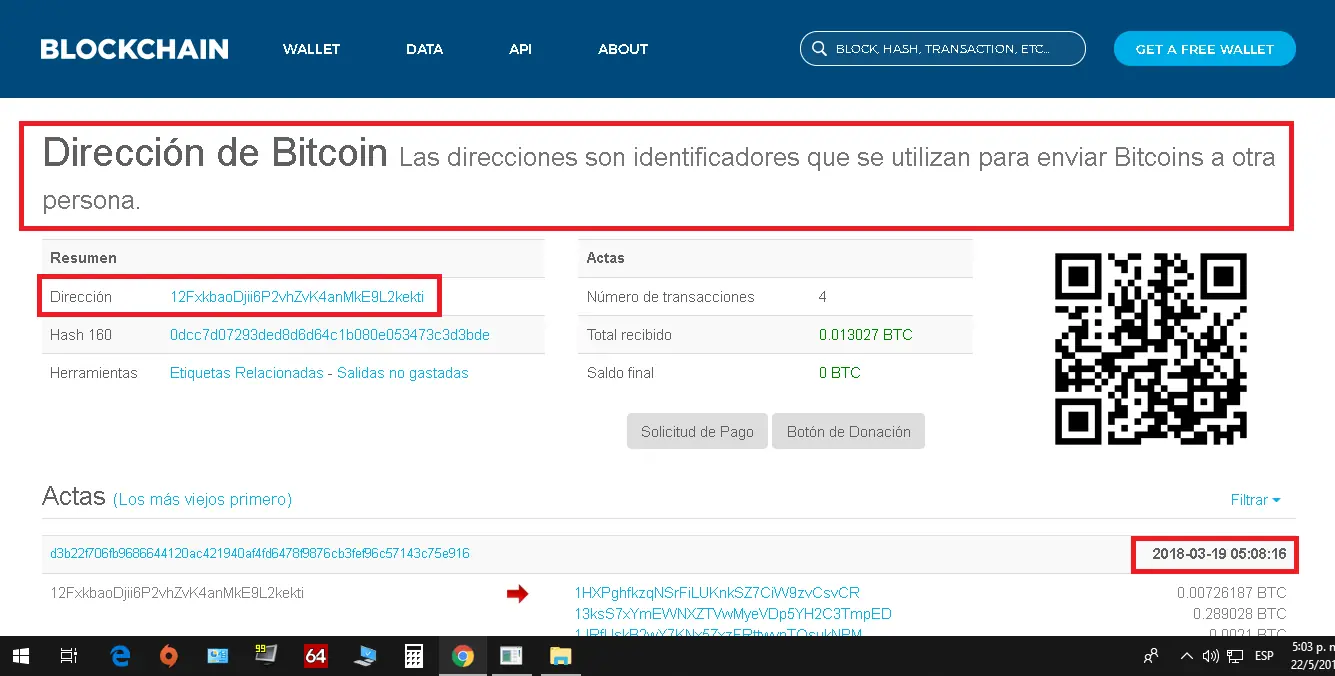1335x676 pixels.
Task: Open transaction hash d3b22f706fb9686644120ac... link
Action: [x=260, y=553]
